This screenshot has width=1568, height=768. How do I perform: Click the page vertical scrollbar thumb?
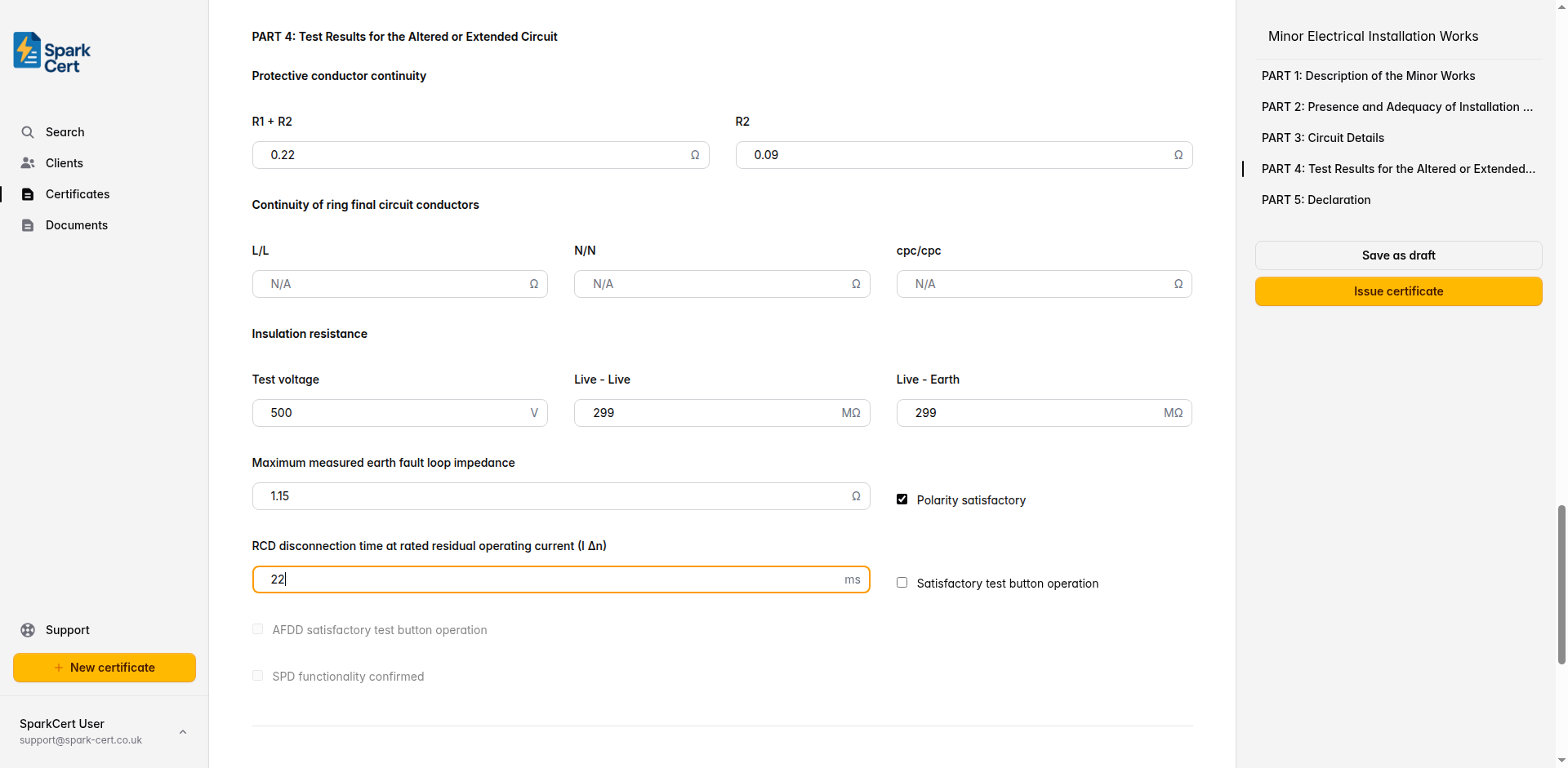pyautogui.click(x=1561, y=584)
